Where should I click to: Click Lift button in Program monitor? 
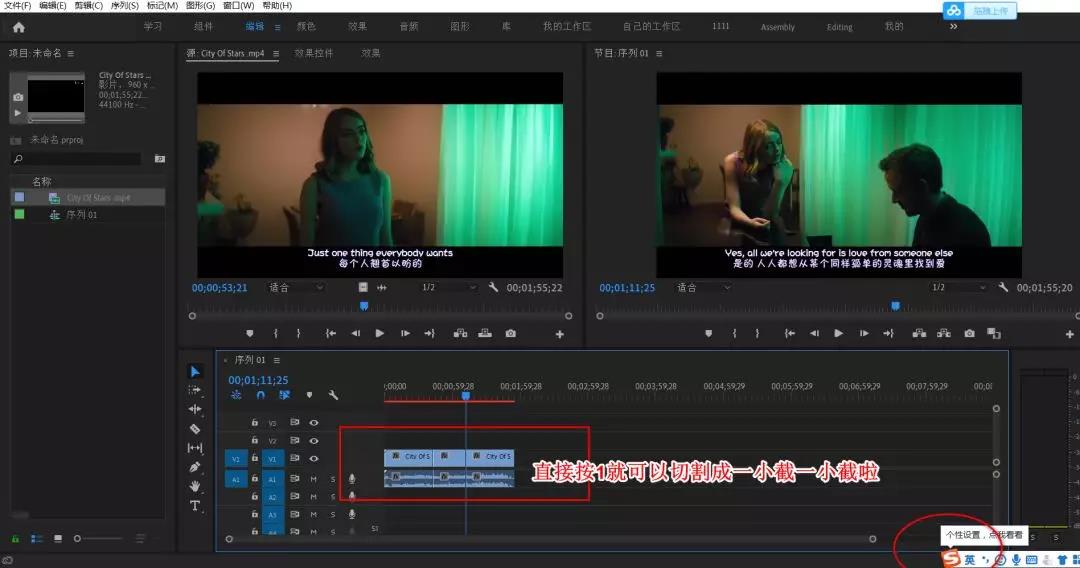[x=919, y=333]
